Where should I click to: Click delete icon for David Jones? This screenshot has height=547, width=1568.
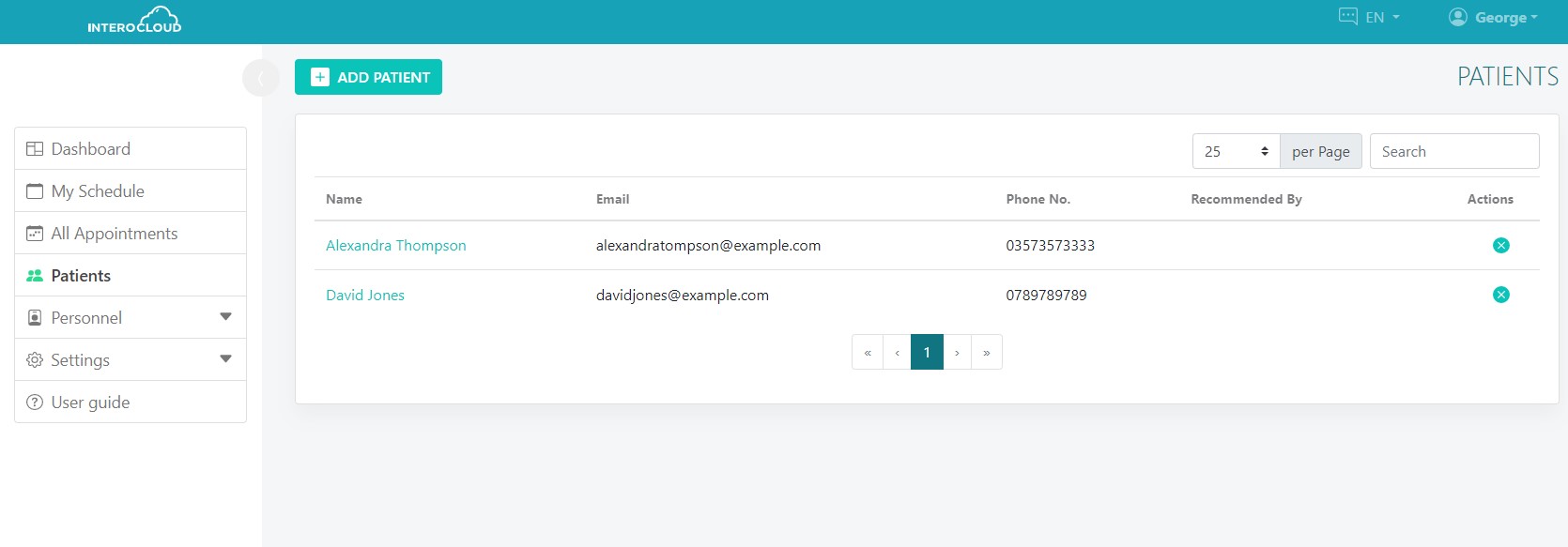pos(1500,296)
